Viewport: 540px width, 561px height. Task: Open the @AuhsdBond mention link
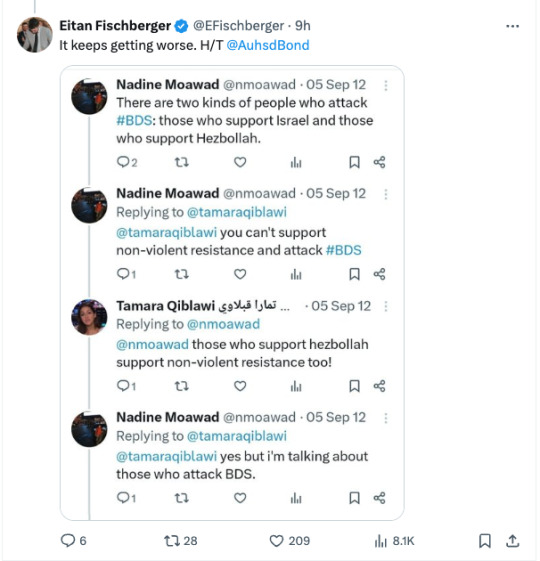[268, 45]
